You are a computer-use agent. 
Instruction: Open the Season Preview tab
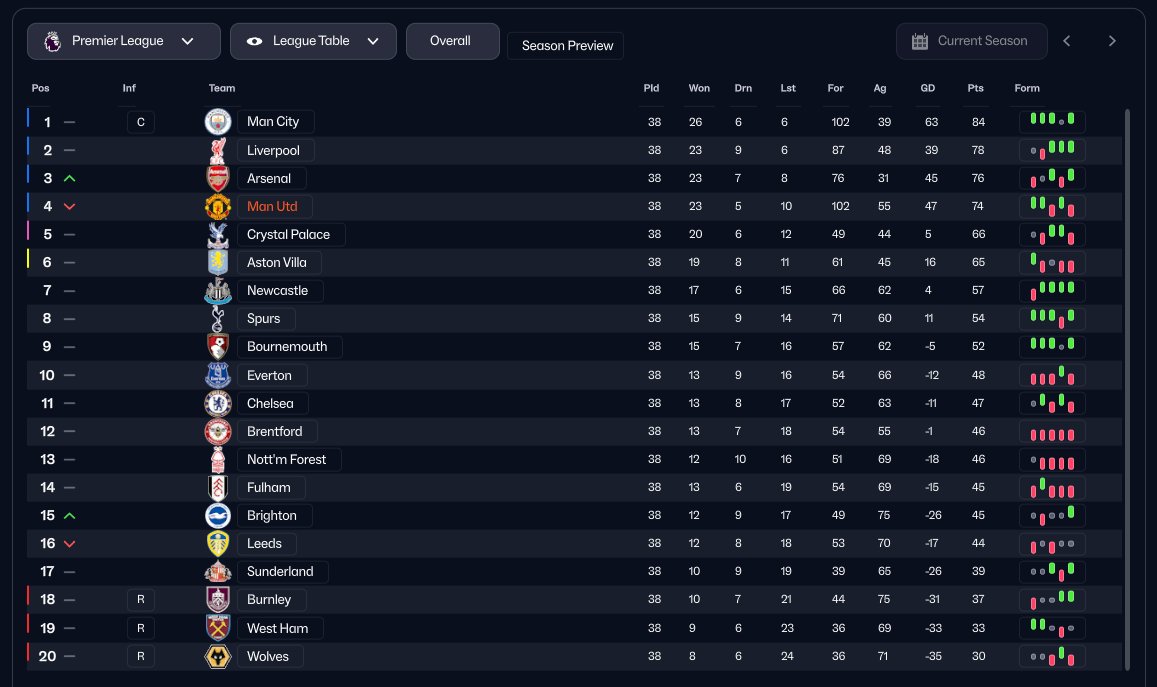tap(566, 46)
